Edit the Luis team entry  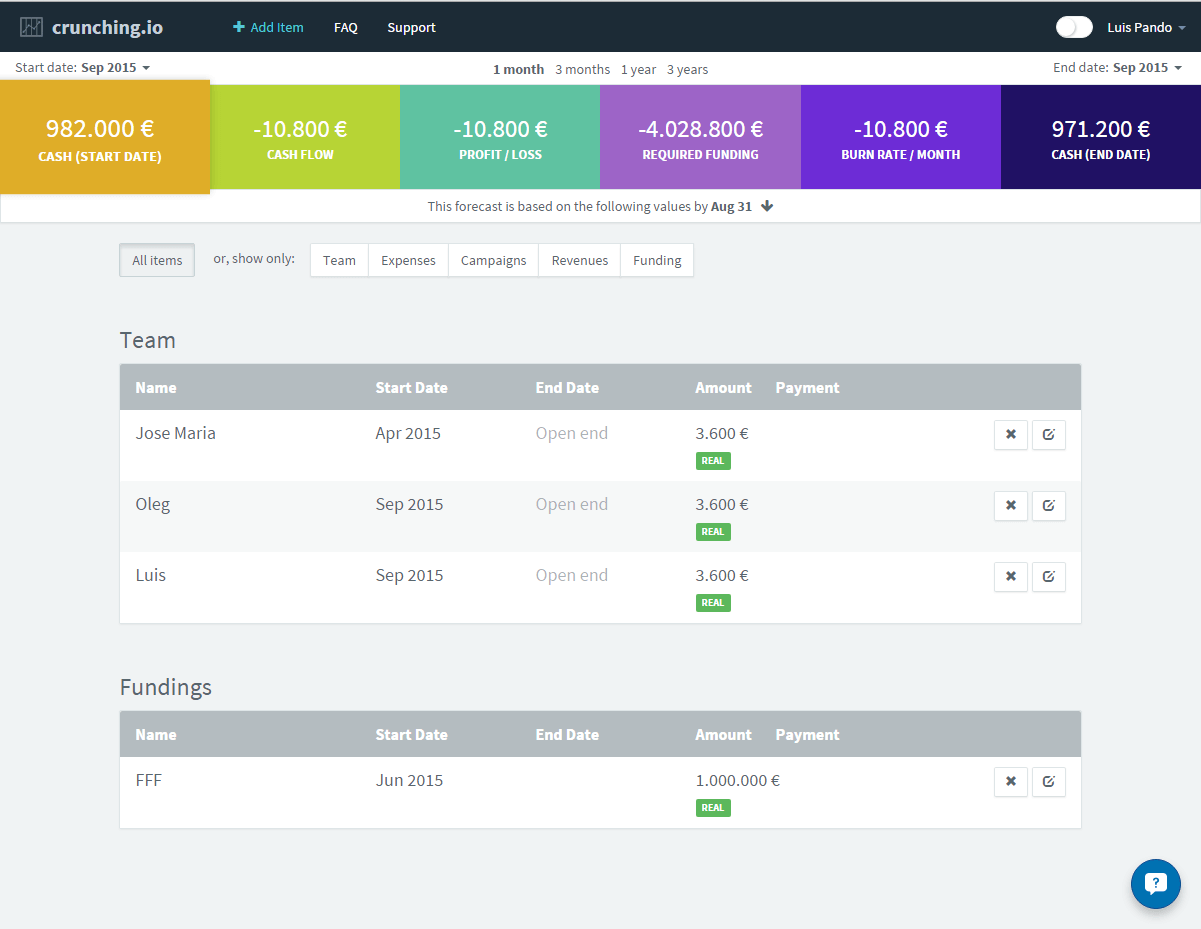1048,577
